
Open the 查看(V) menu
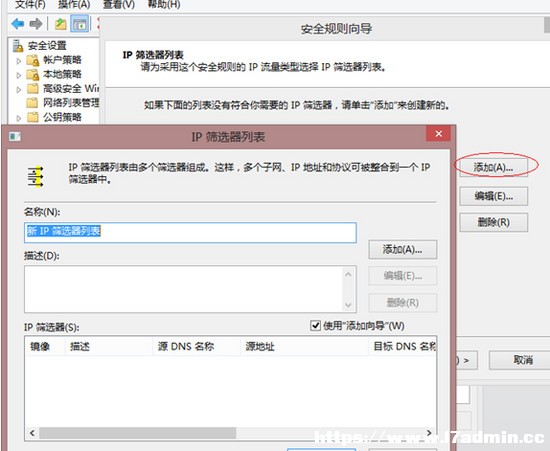pos(119,5)
